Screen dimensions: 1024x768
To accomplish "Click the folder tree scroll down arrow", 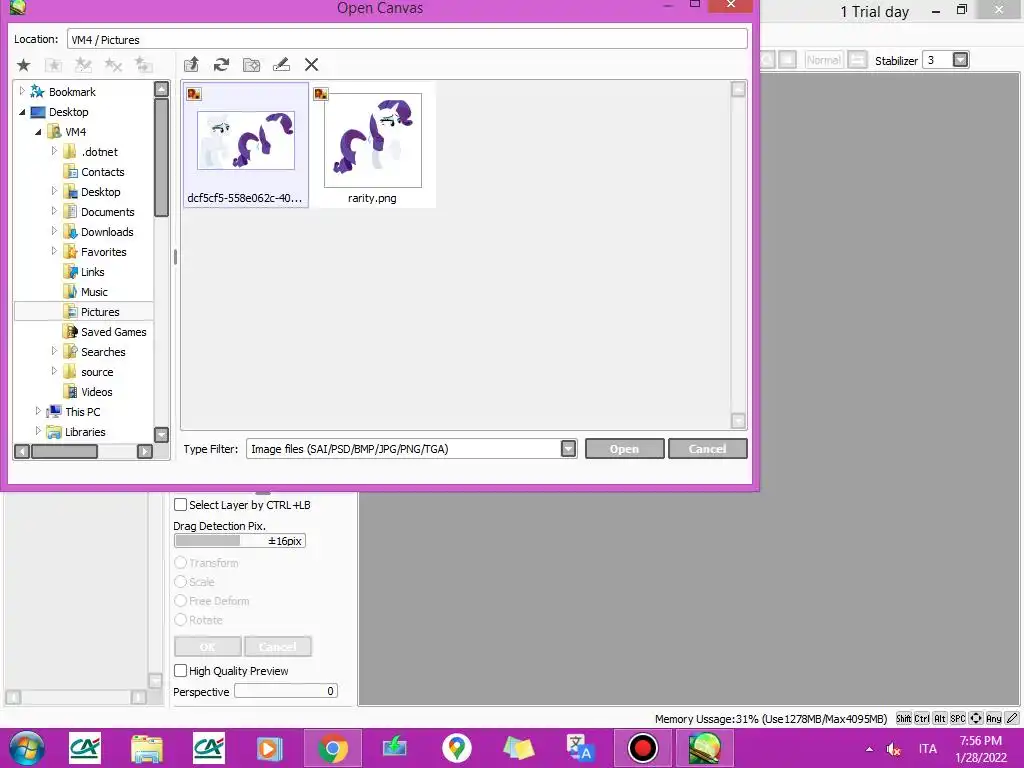I will tap(161, 435).
